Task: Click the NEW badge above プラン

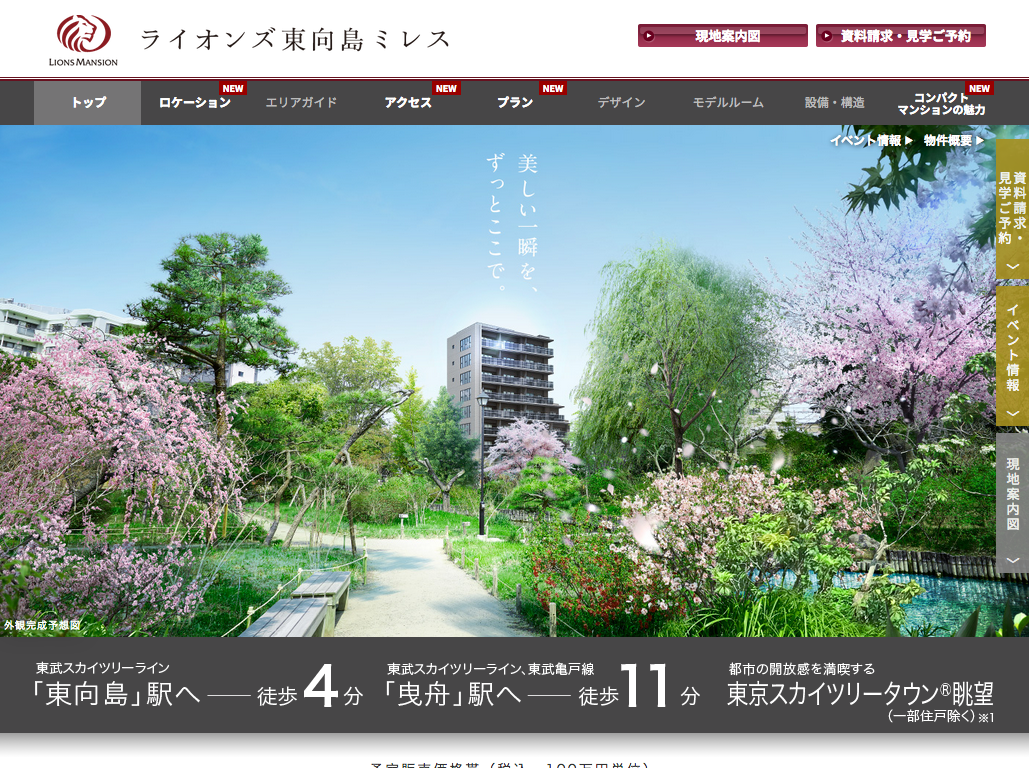Action: click(x=553, y=88)
